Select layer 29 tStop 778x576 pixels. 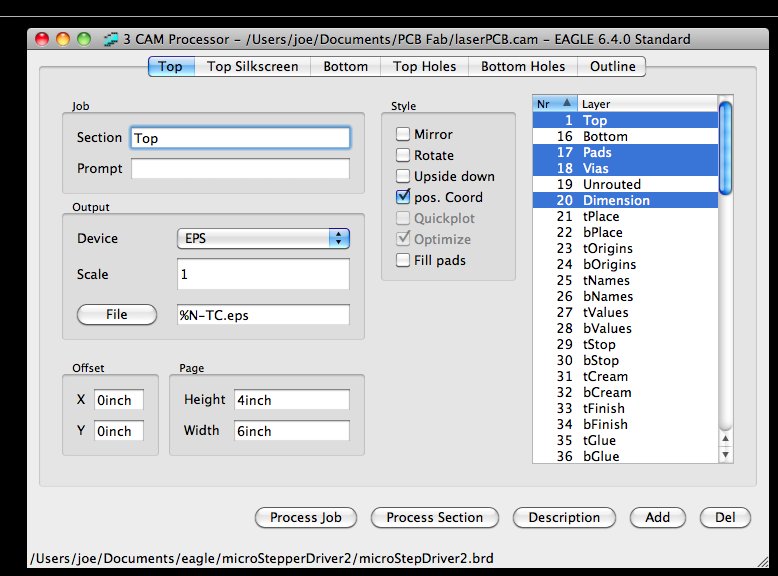625,344
